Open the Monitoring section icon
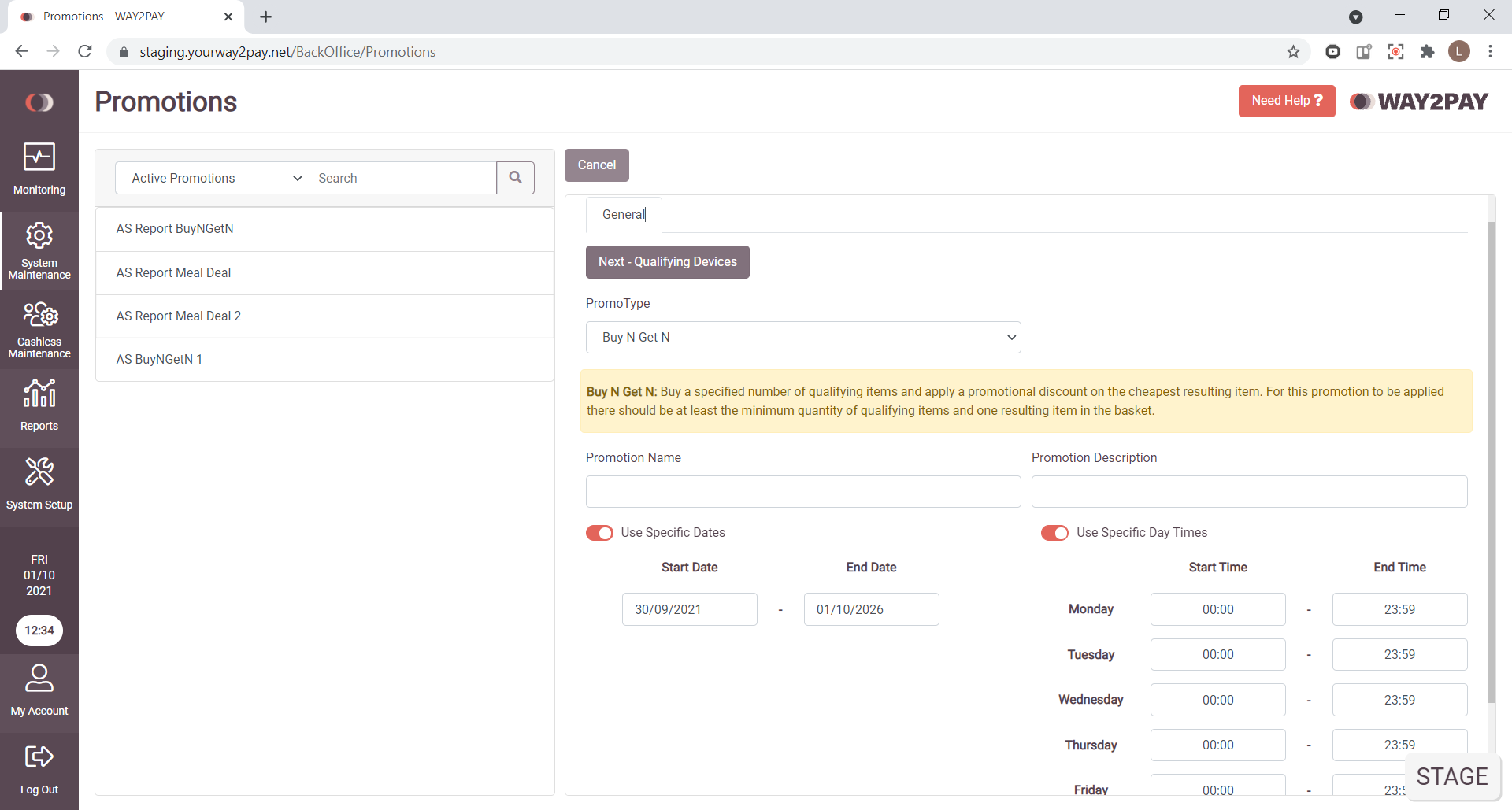The width and height of the screenshot is (1512, 810). click(39, 157)
